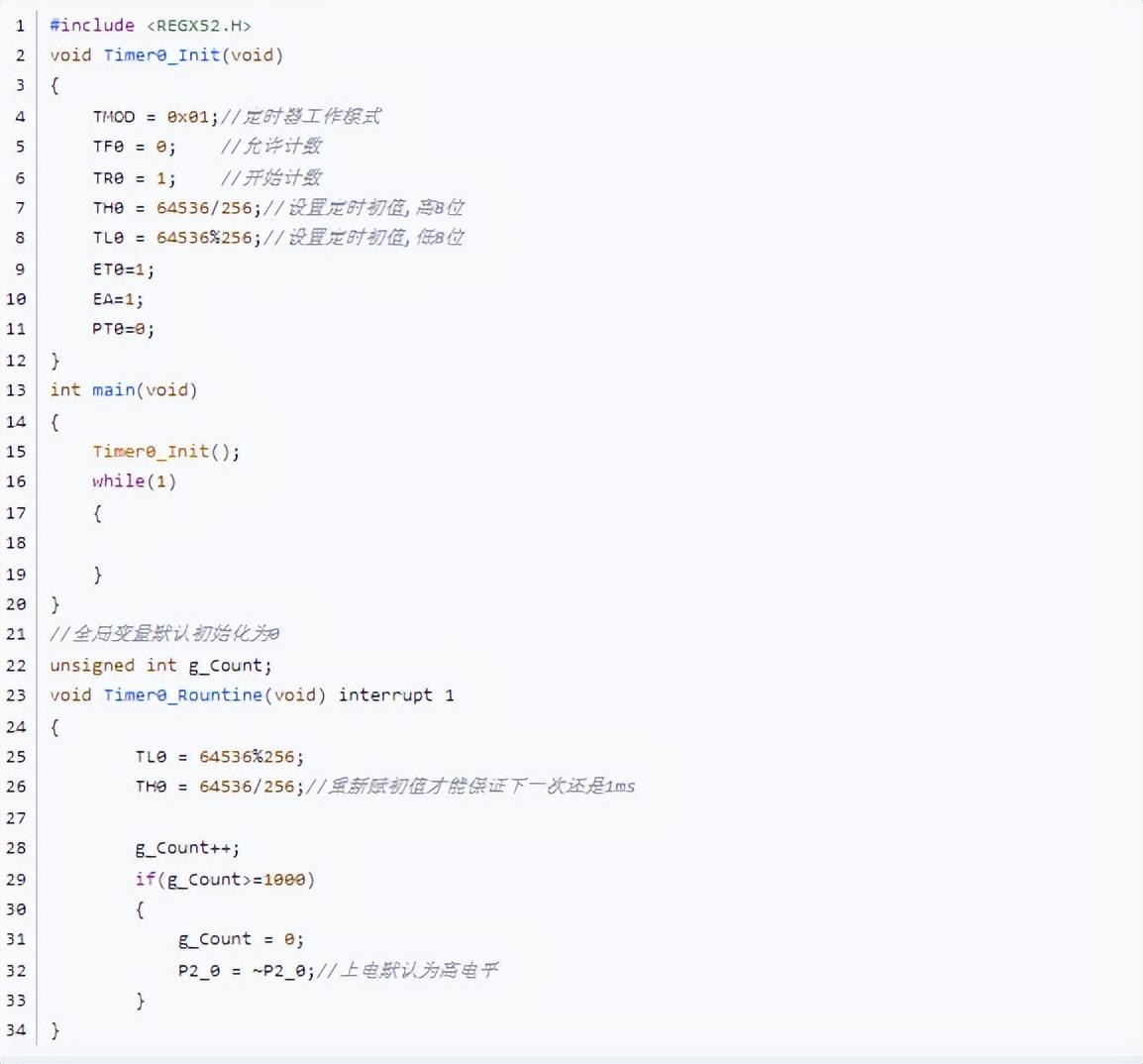Viewport: 1143px width, 1064px height.
Task: Click the 'P2_0 = ~P2_0;' statement
Action: click(x=247, y=972)
